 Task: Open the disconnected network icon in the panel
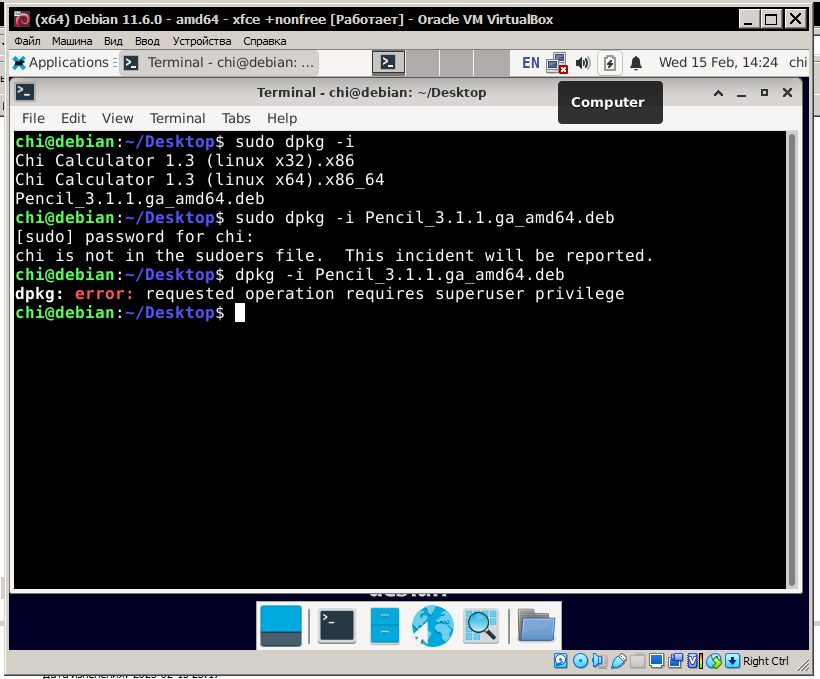pos(556,63)
